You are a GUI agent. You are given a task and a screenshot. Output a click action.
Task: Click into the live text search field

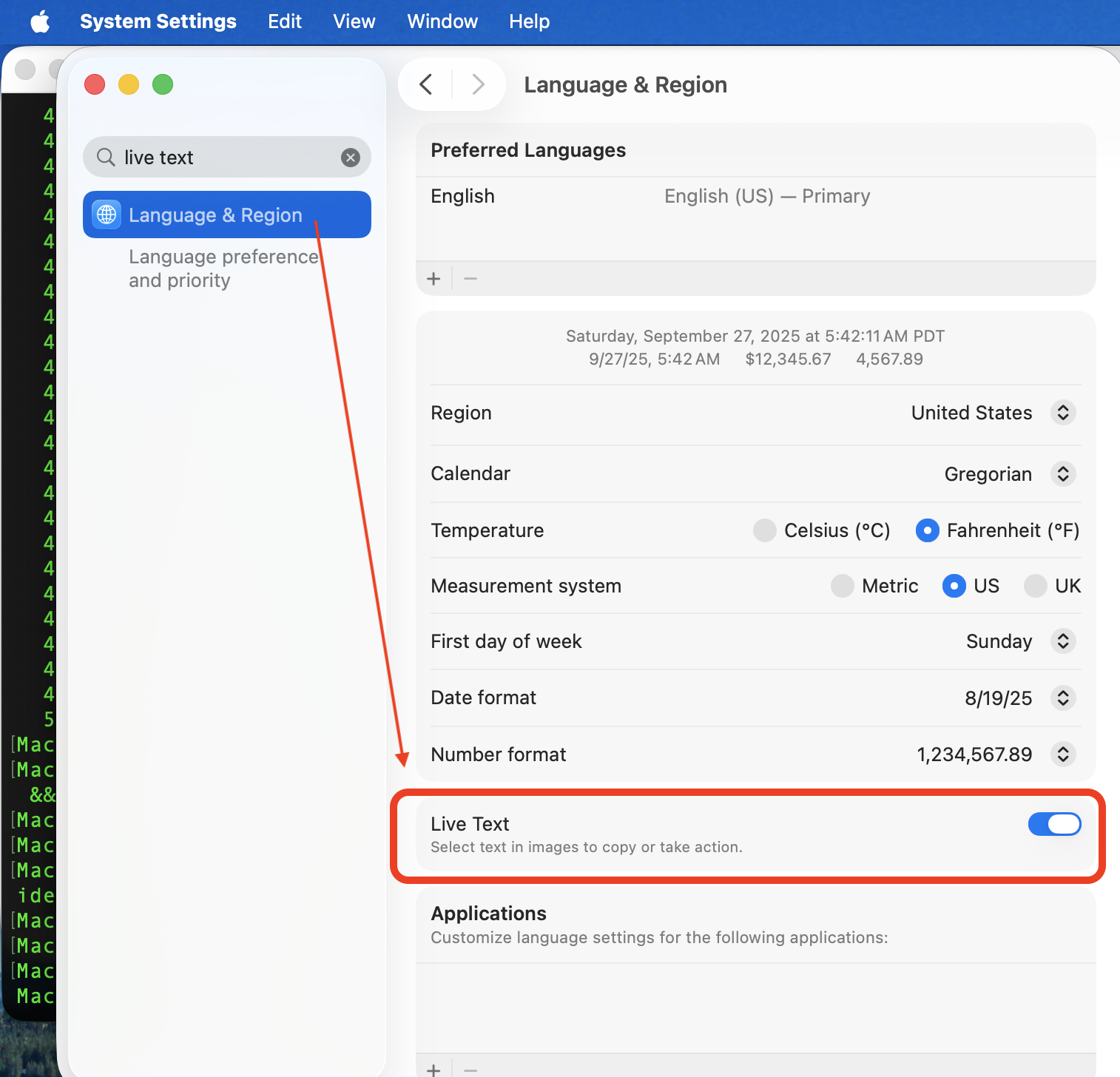click(227, 157)
